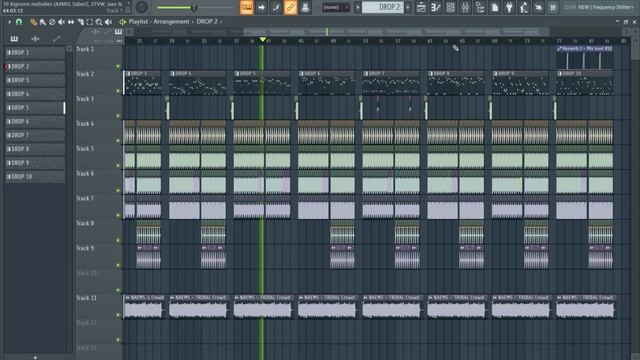
Task: Open the plugin plug icon
Action: (x=509, y=7)
